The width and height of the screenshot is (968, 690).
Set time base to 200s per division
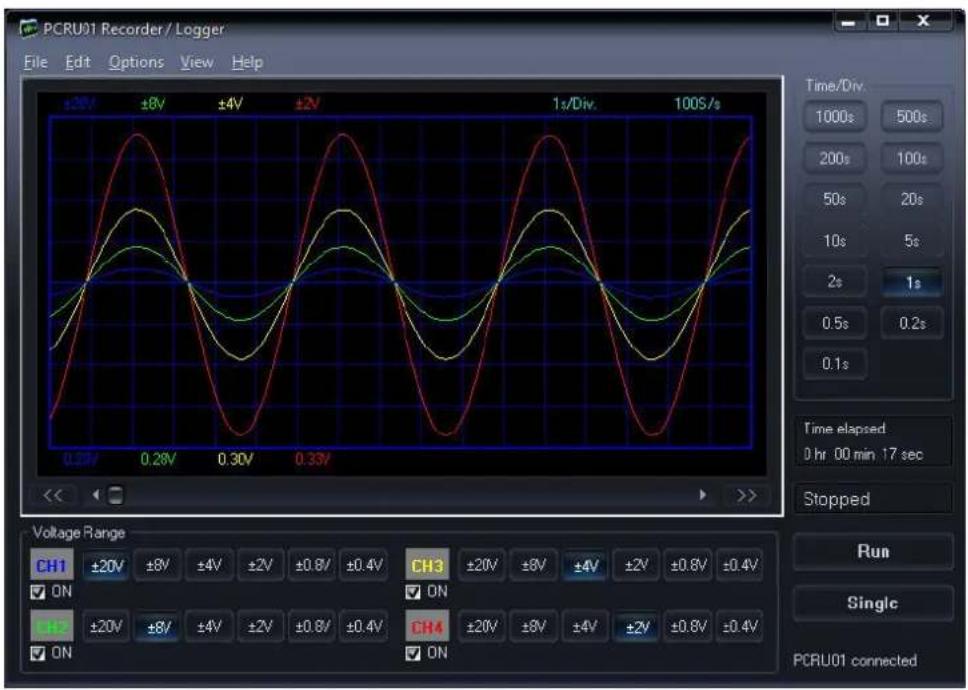coord(835,158)
